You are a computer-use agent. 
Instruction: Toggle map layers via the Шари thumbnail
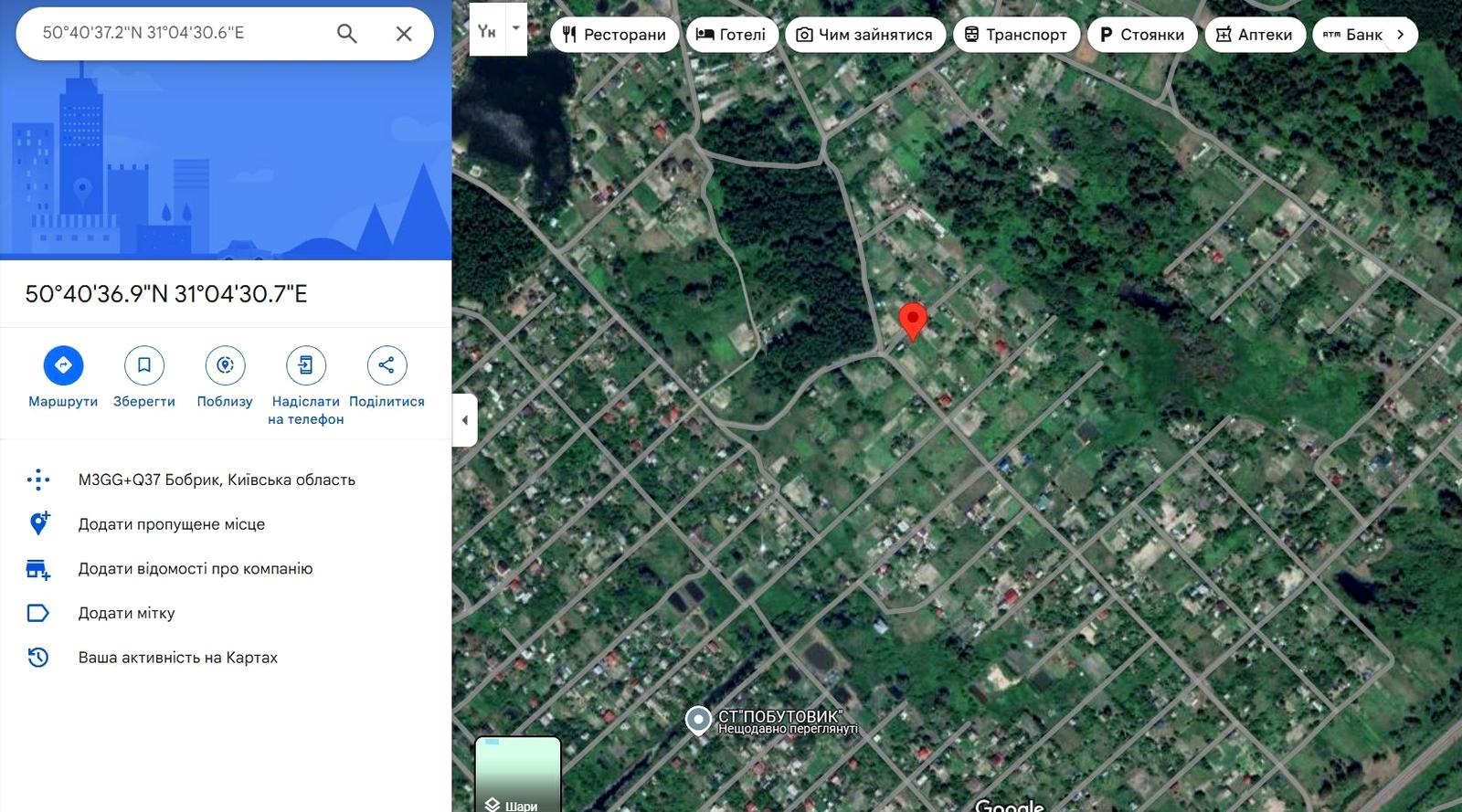tap(517, 774)
